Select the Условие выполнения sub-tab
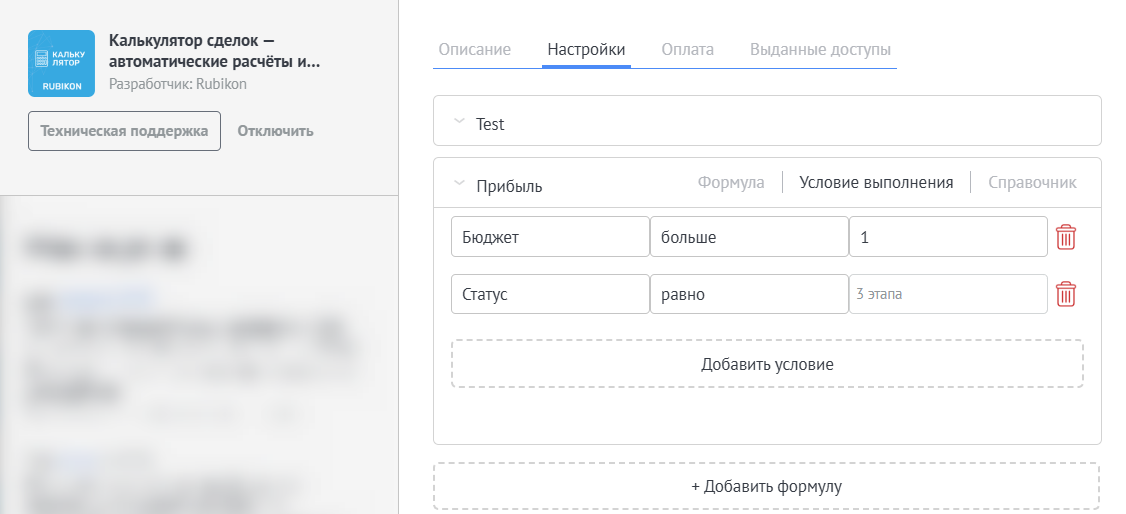This screenshot has width=1126, height=514. point(876,182)
